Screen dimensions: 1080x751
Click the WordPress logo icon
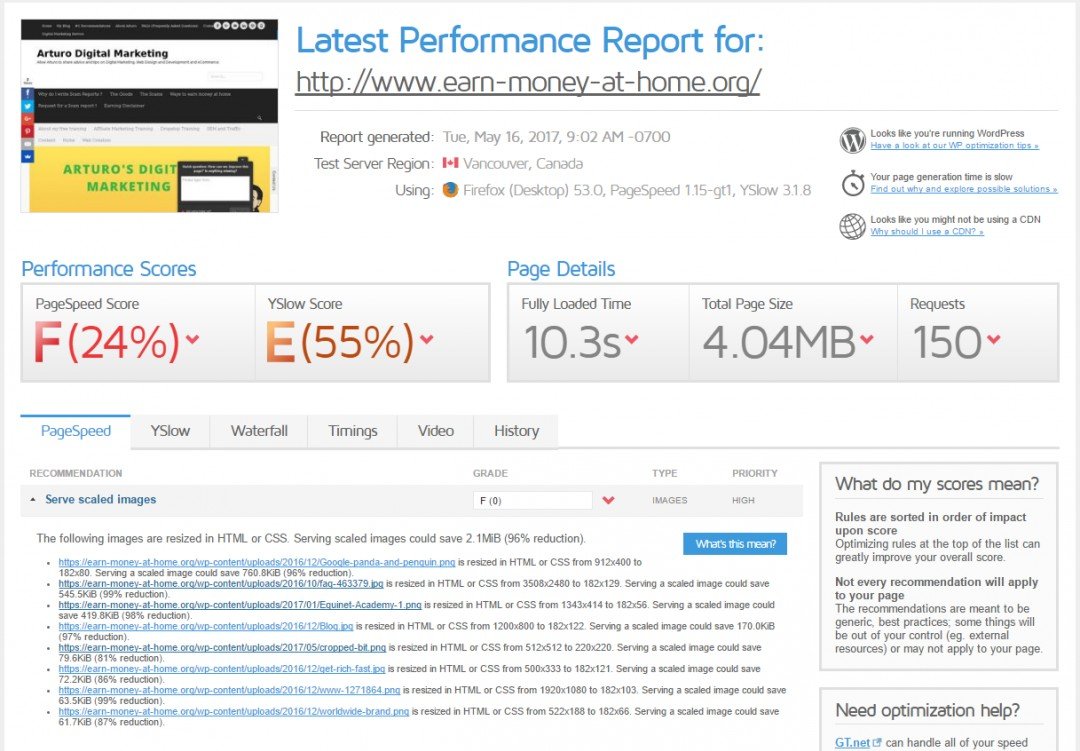tap(853, 140)
